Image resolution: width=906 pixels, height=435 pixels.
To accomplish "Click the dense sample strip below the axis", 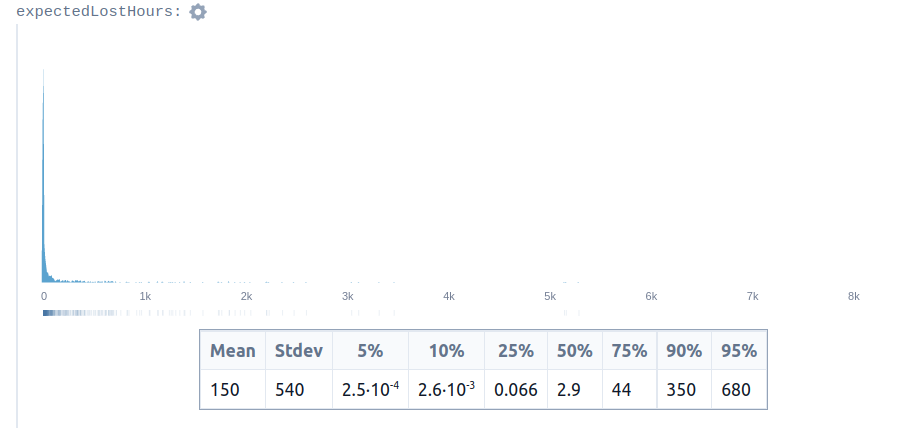I will click(x=81, y=313).
